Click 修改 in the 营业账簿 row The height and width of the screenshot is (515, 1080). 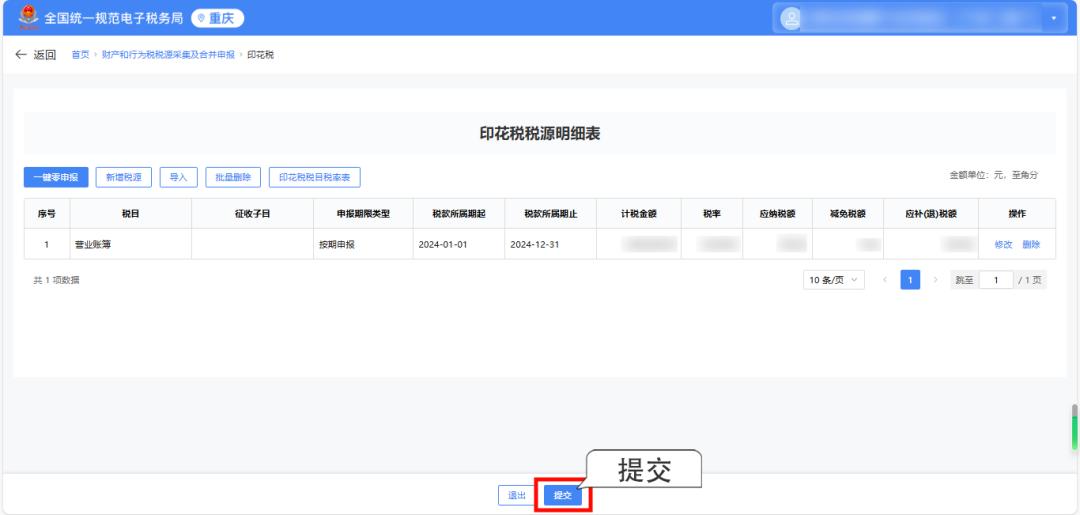[x=1003, y=244]
